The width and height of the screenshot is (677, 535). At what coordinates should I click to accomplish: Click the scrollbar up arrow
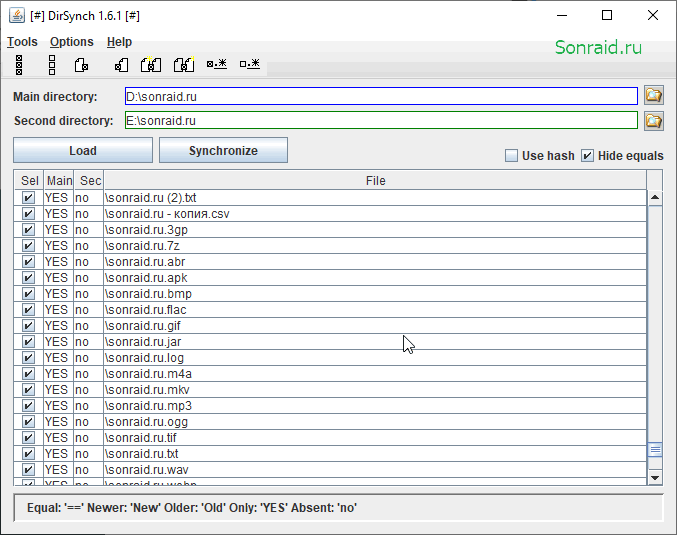point(655,198)
